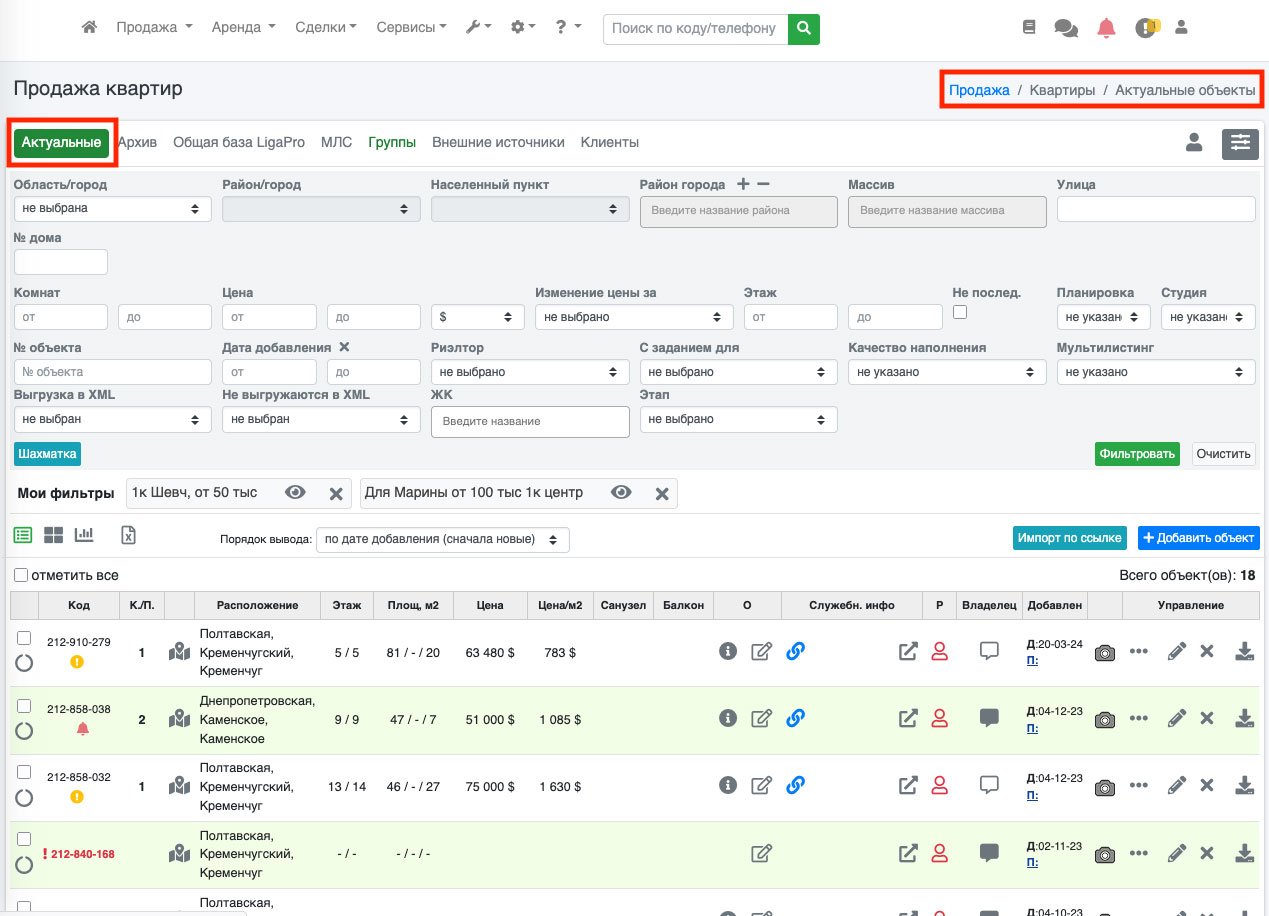Click the 'Фильтровать' button

click(x=1137, y=454)
